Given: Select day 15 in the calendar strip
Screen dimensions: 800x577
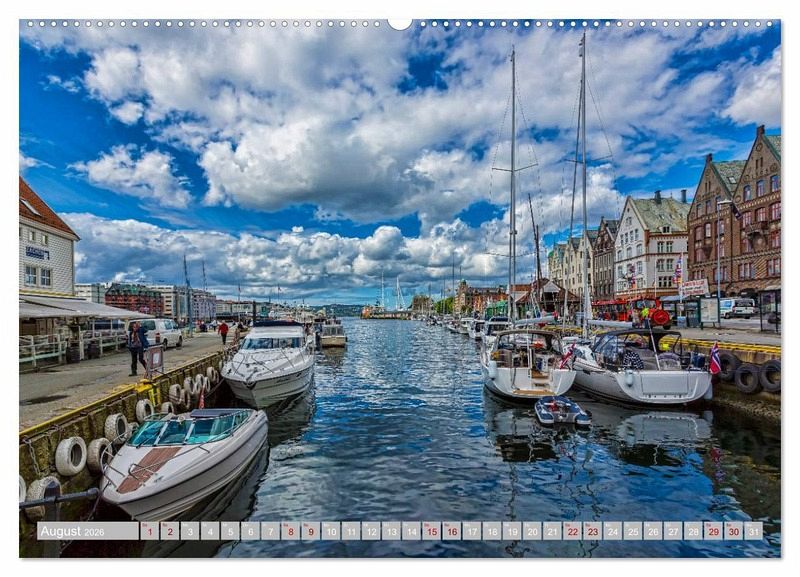Looking at the screenshot, I should tap(431, 531).
